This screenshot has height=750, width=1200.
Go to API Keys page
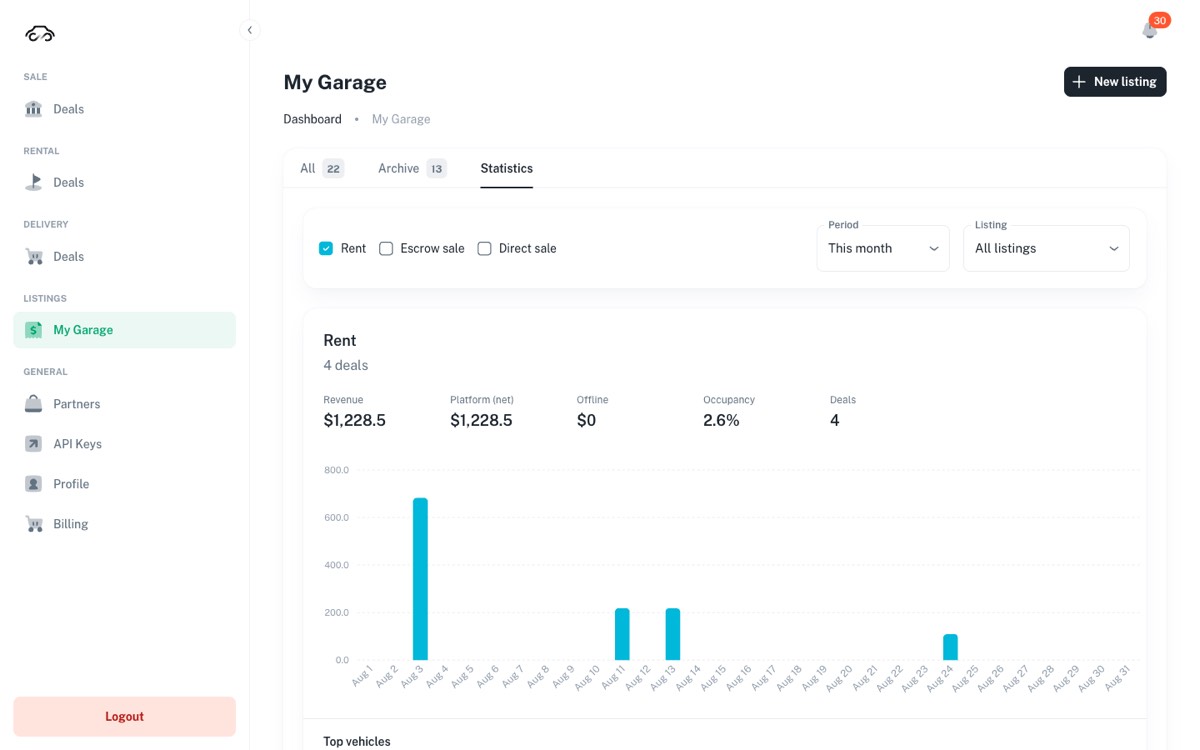pos(125,444)
